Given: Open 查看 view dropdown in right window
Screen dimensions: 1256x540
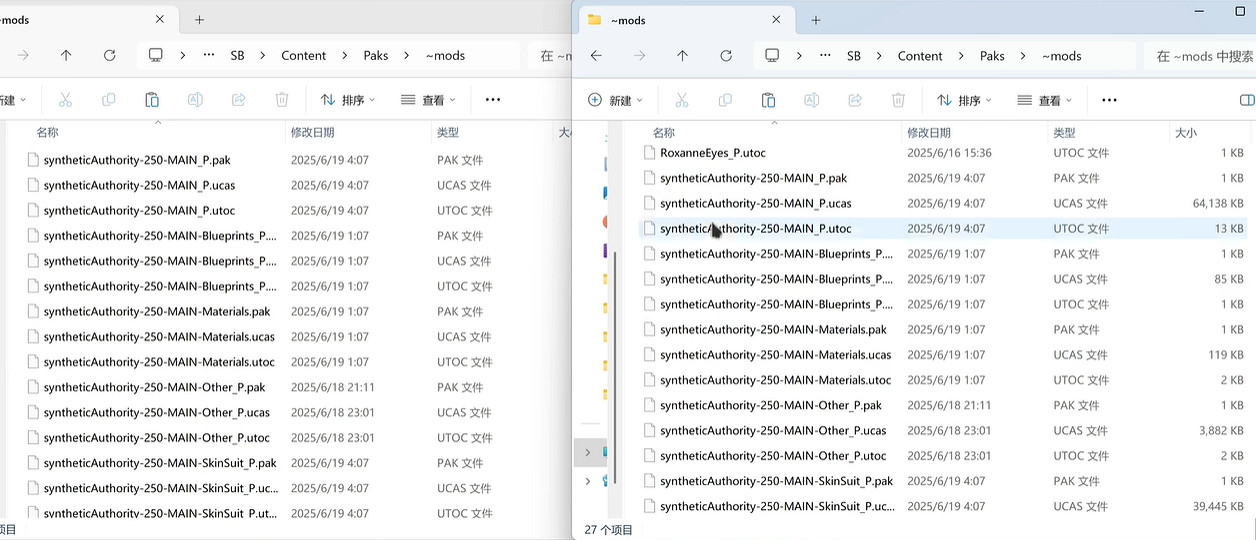Looking at the screenshot, I should point(1044,100).
